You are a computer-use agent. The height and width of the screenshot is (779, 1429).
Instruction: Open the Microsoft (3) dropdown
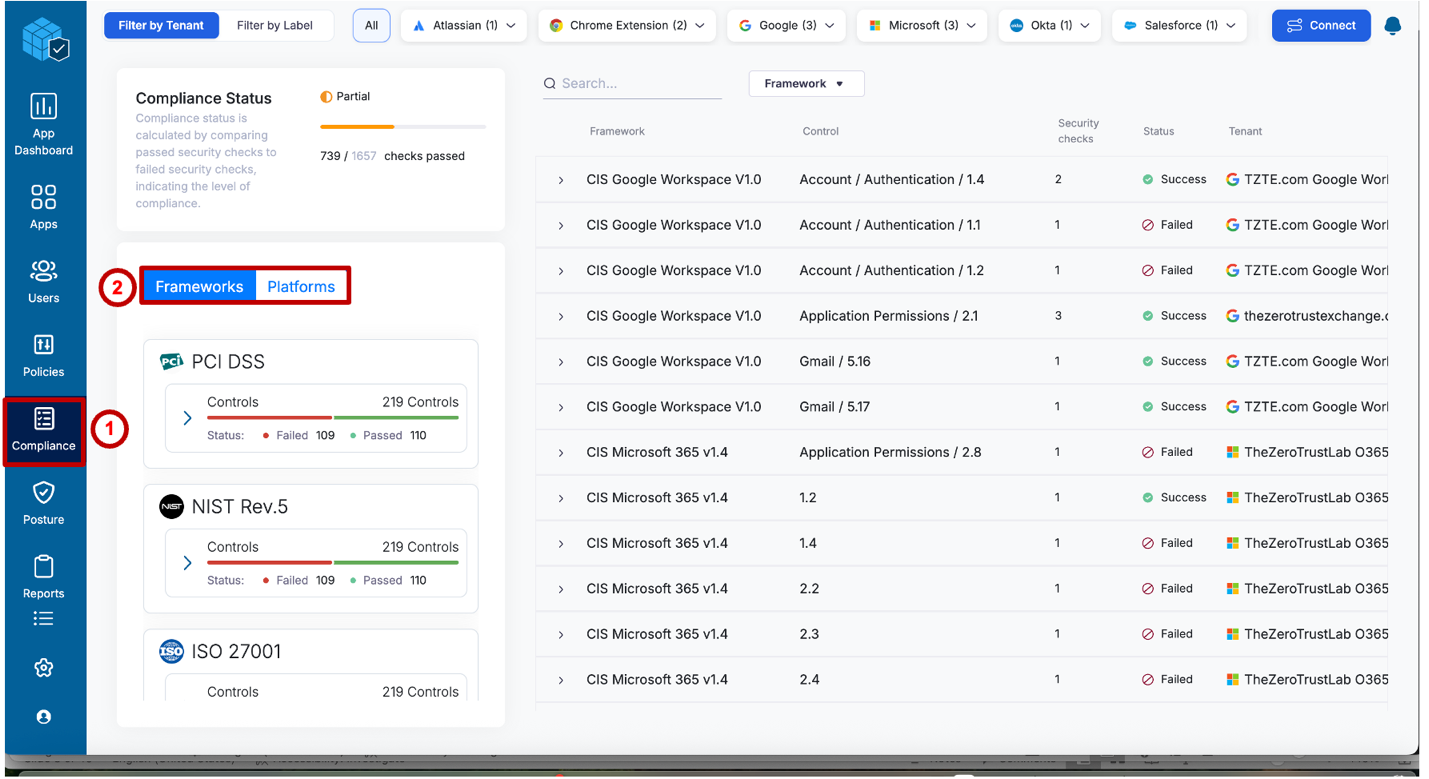click(x=922, y=26)
